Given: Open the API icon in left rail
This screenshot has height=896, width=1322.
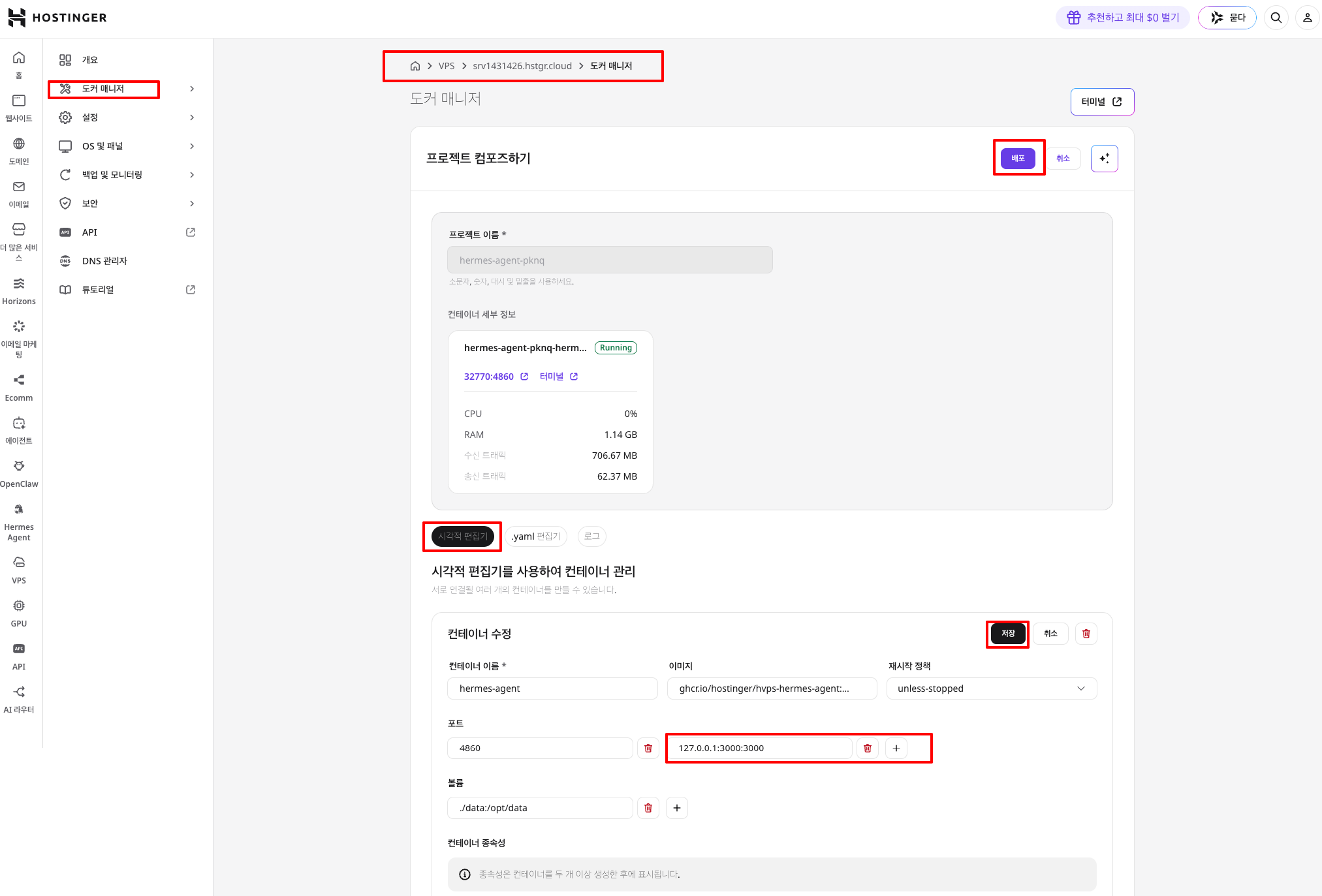Looking at the screenshot, I should tap(19, 649).
